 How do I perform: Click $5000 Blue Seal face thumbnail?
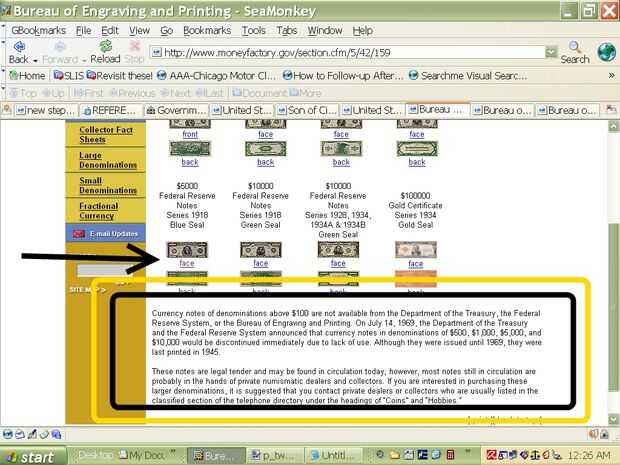pyautogui.click(x=187, y=250)
